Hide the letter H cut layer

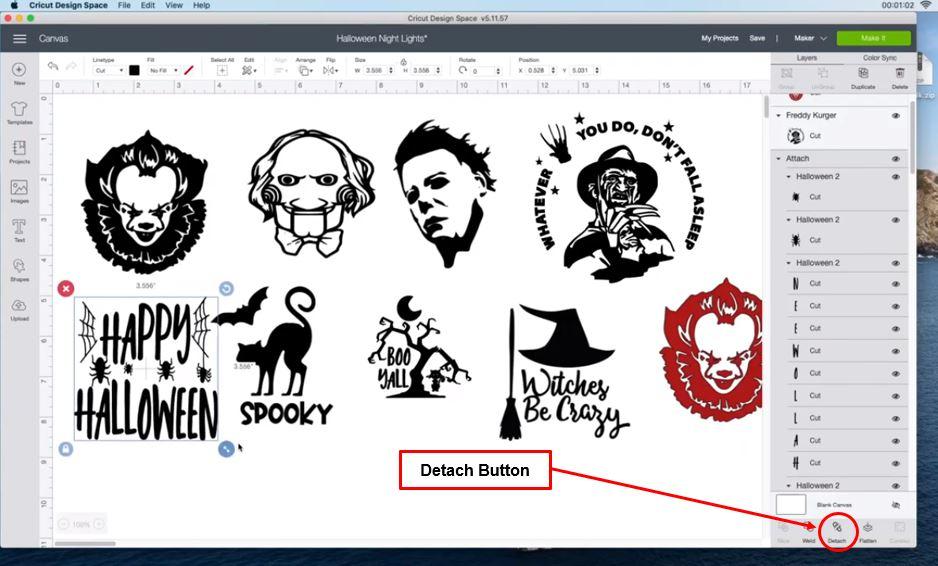coord(896,463)
